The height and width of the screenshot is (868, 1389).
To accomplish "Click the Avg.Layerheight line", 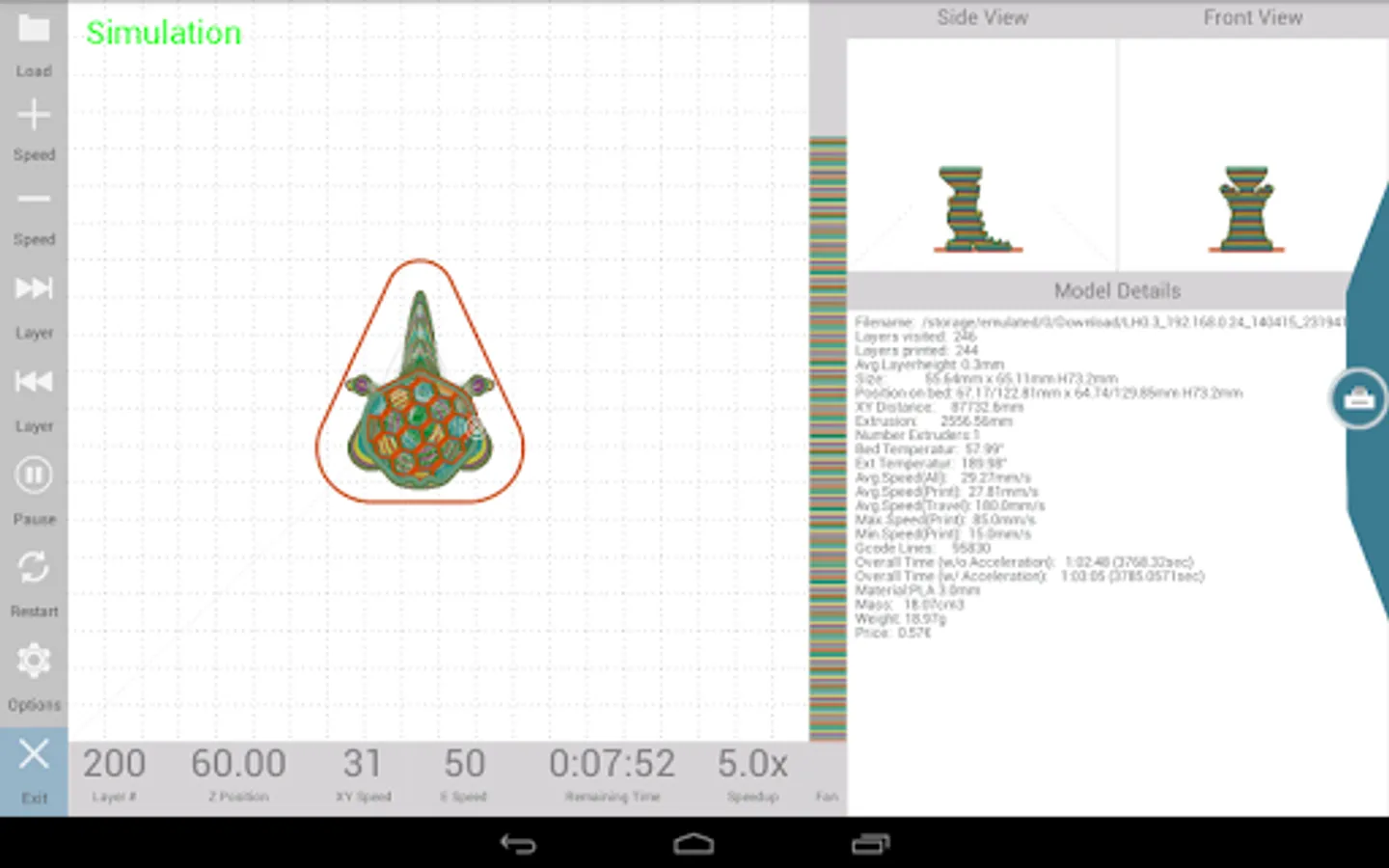I will (x=929, y=365).
